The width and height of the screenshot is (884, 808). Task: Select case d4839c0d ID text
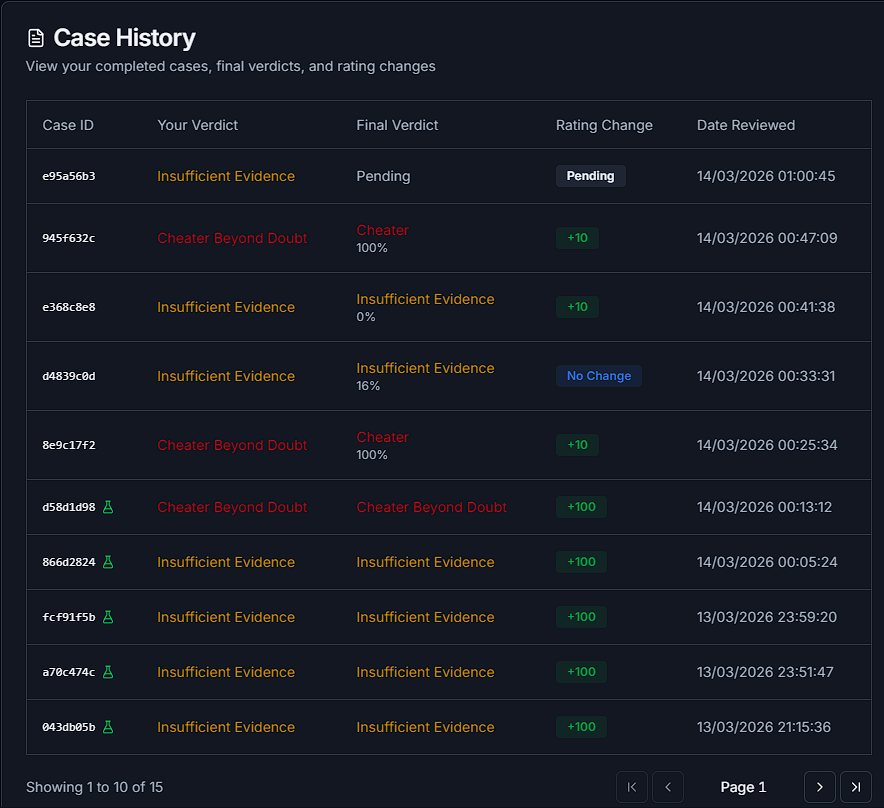[x=69, y=376]
